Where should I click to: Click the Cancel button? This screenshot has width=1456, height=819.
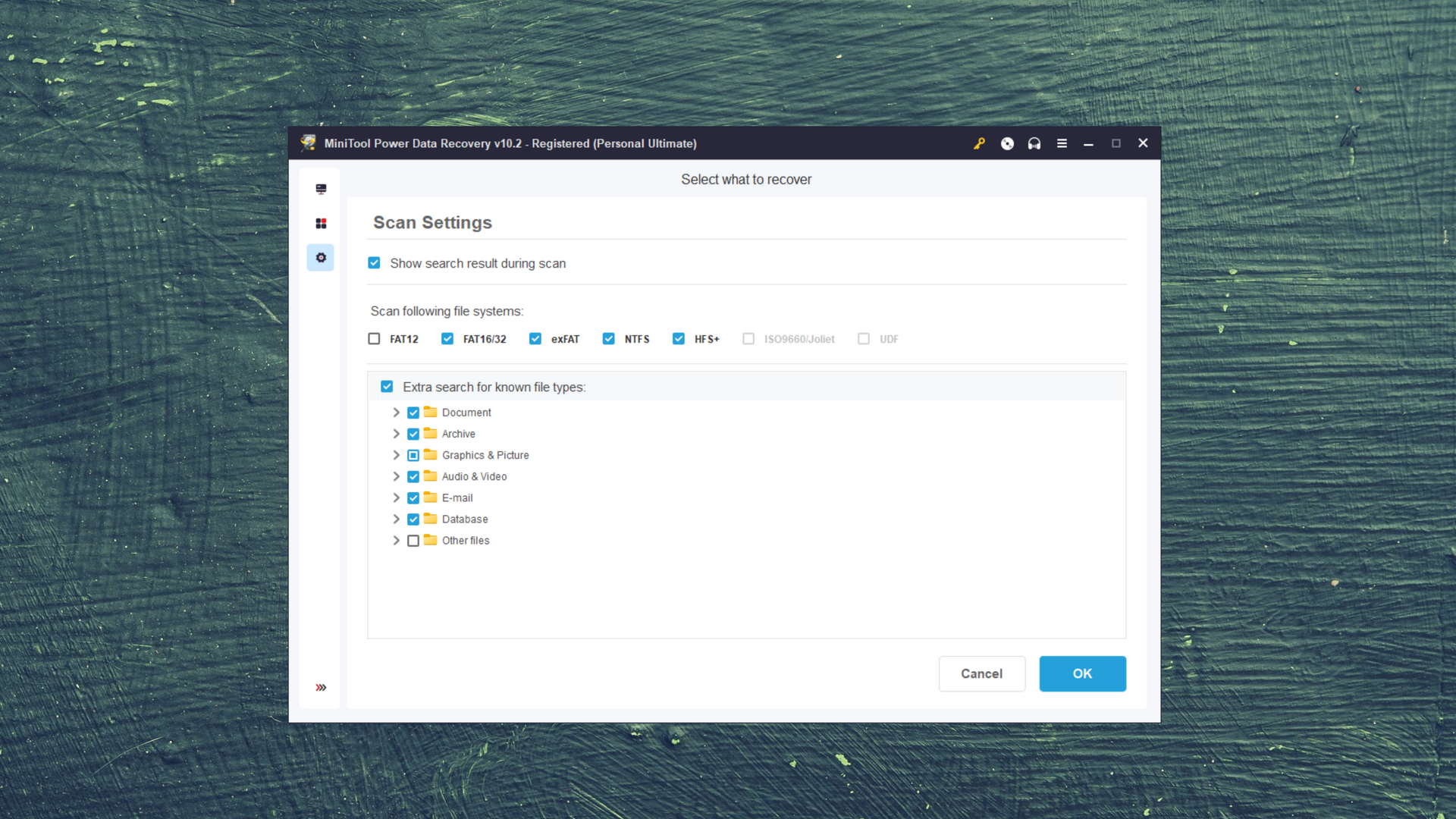click(982, 673)
